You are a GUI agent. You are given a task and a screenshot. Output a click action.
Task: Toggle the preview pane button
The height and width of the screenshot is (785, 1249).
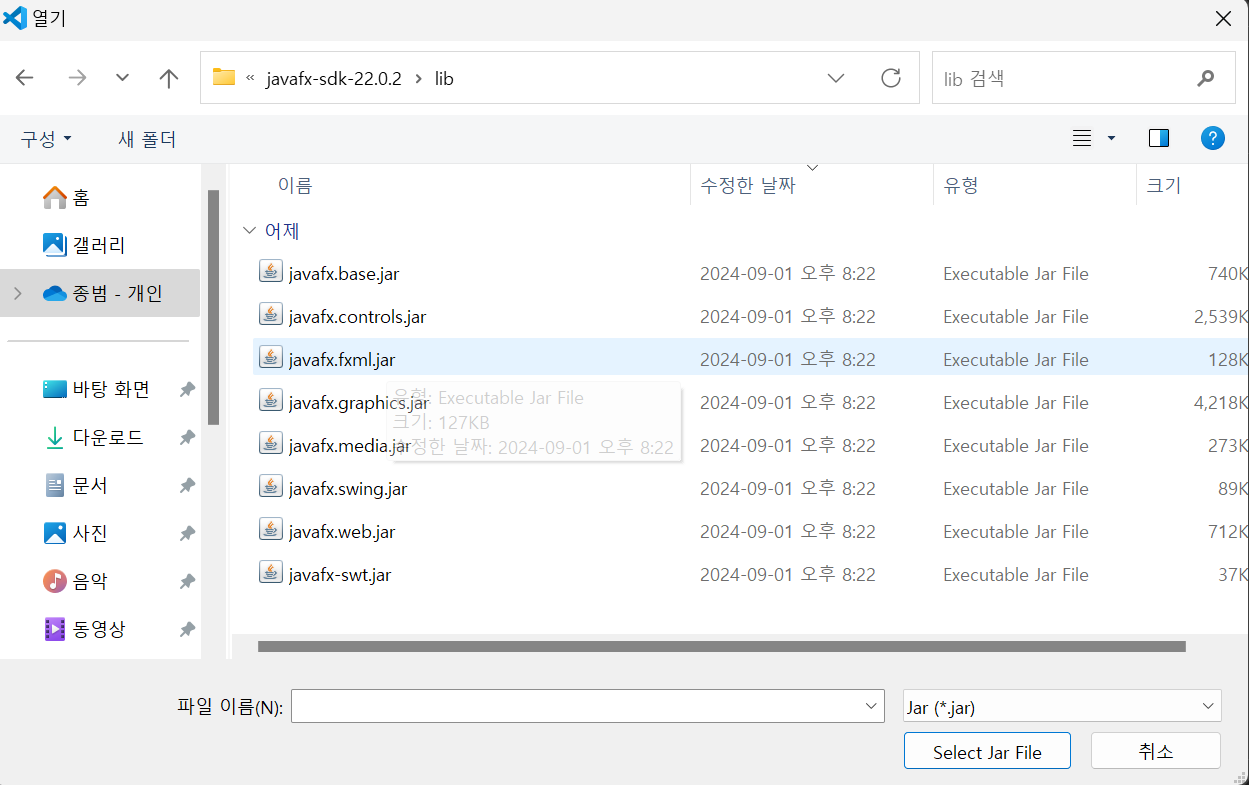[1159, 138]
